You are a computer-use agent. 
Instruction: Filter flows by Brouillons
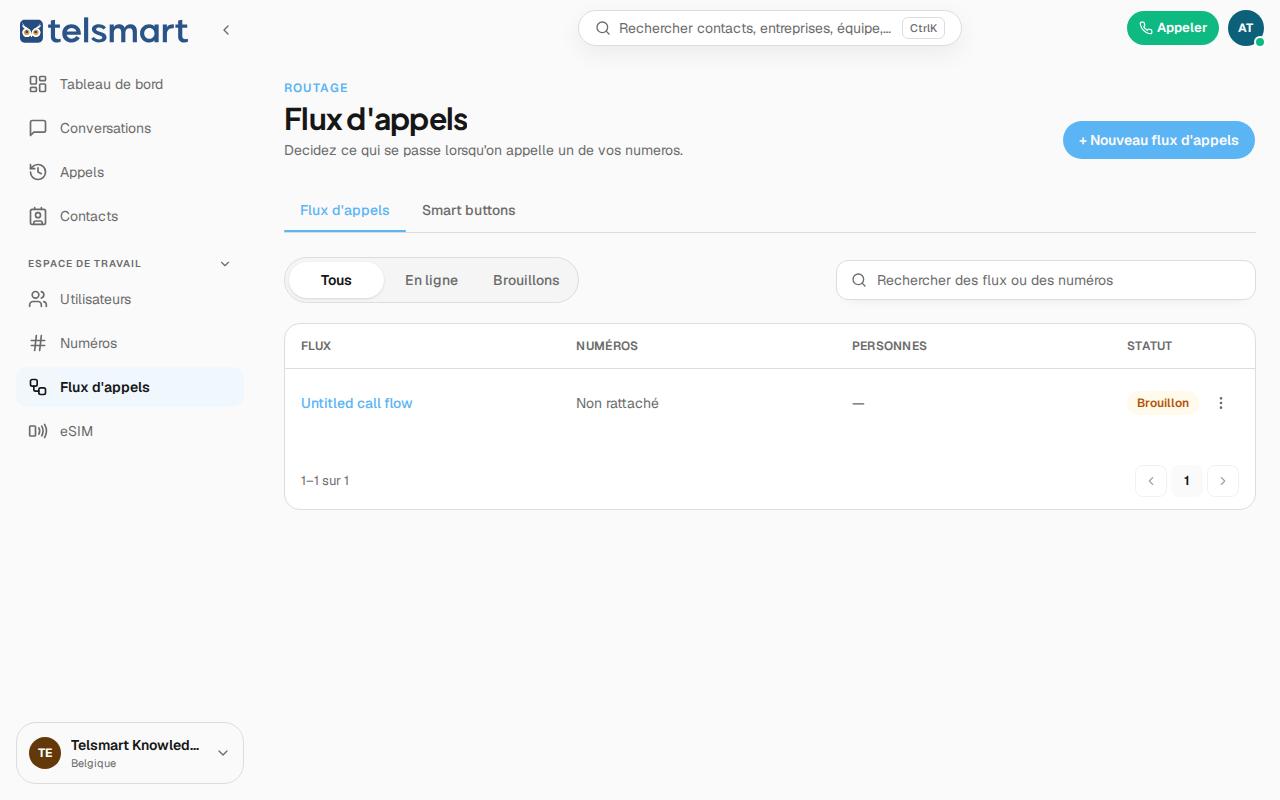point(526,280)
